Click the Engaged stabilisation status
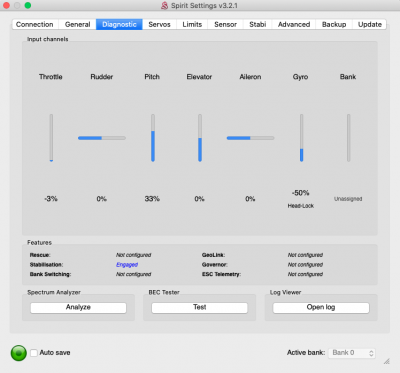The image size is (400, 373). point(127,265)
